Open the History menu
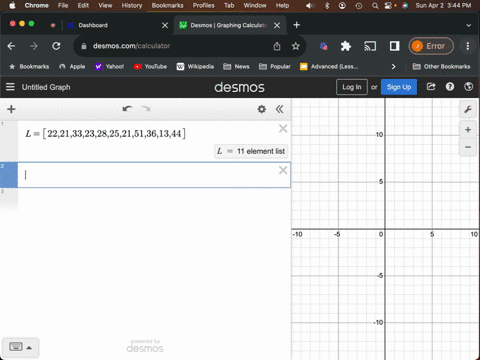 (132, 5)
